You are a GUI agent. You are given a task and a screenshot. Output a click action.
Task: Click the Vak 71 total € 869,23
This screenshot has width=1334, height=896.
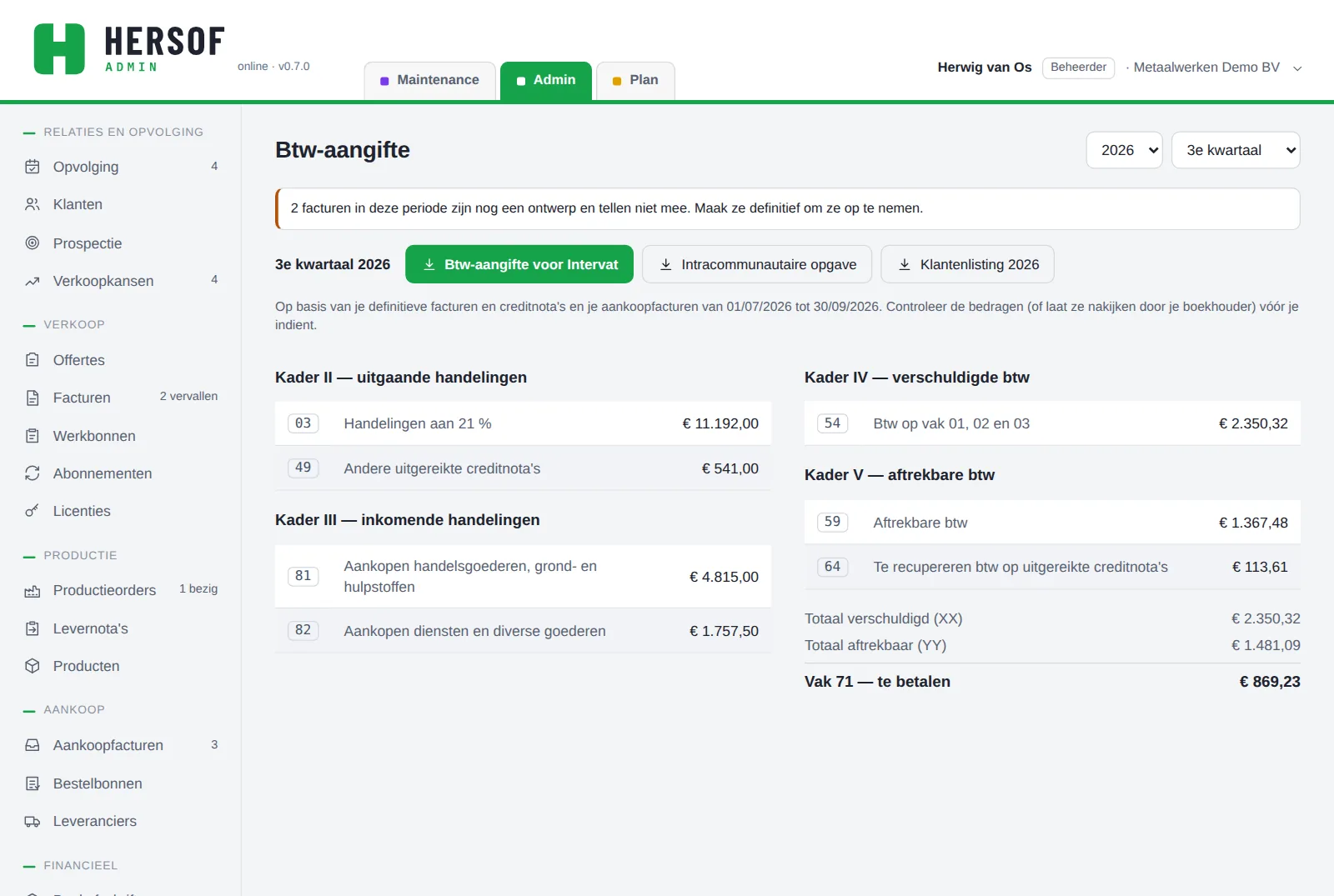(1270, 682)
